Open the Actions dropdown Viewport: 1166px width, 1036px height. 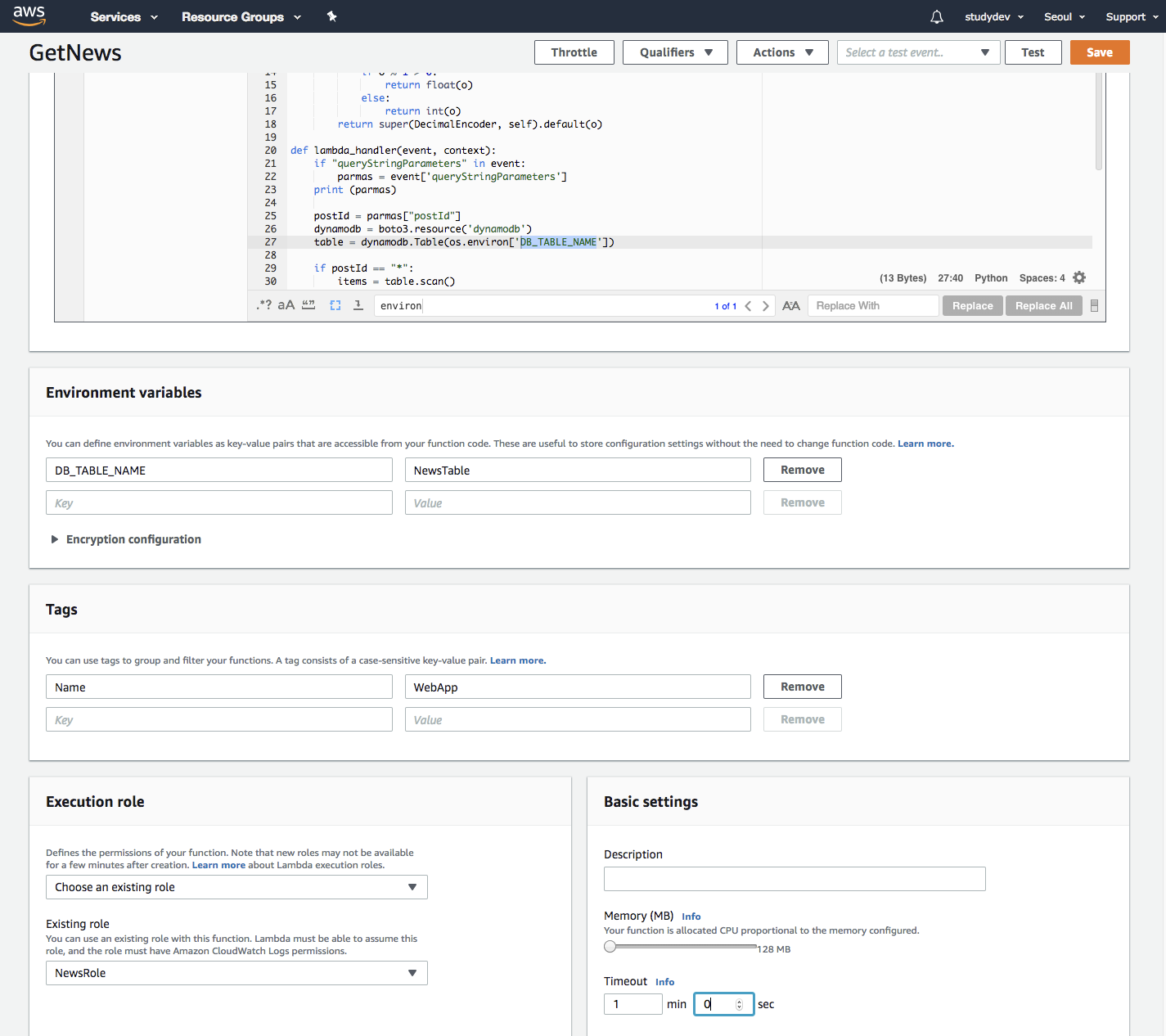pyautogui.click(x=782, y=52)
